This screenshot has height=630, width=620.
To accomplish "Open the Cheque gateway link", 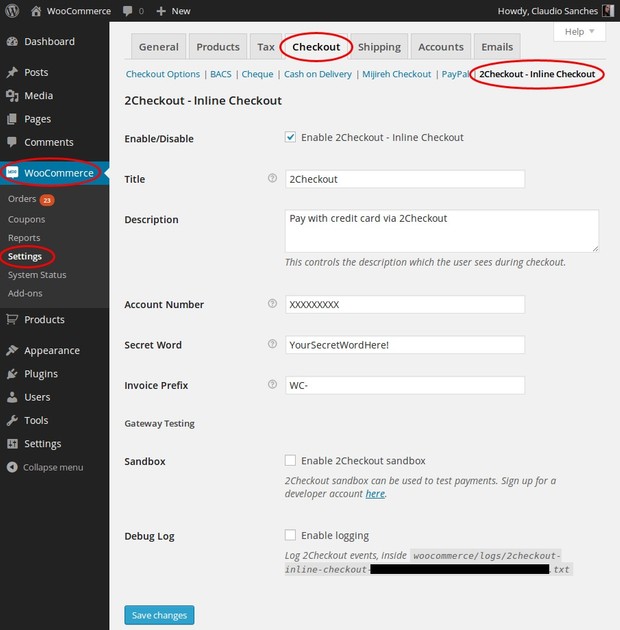I will [x=257, y=74].
